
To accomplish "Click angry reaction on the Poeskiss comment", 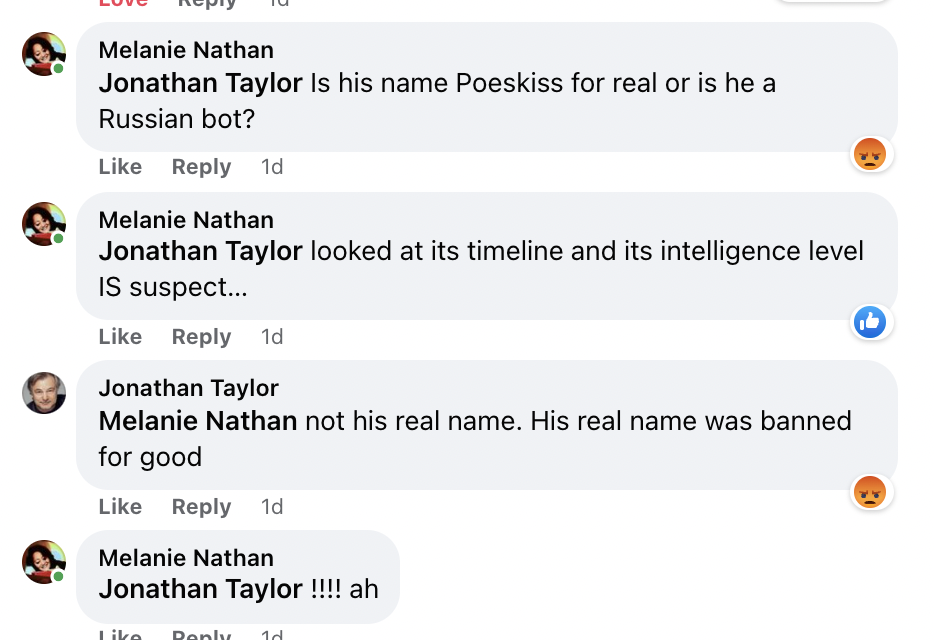I will point(870,153).
